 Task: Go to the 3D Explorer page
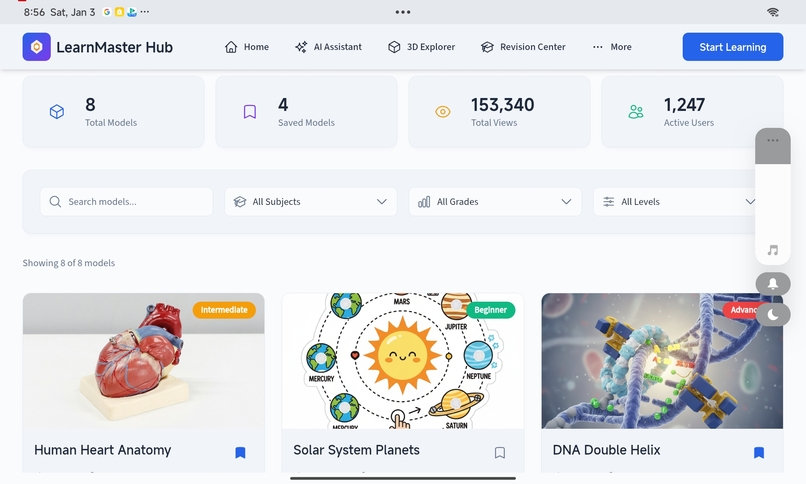click(x=422, y=47)
